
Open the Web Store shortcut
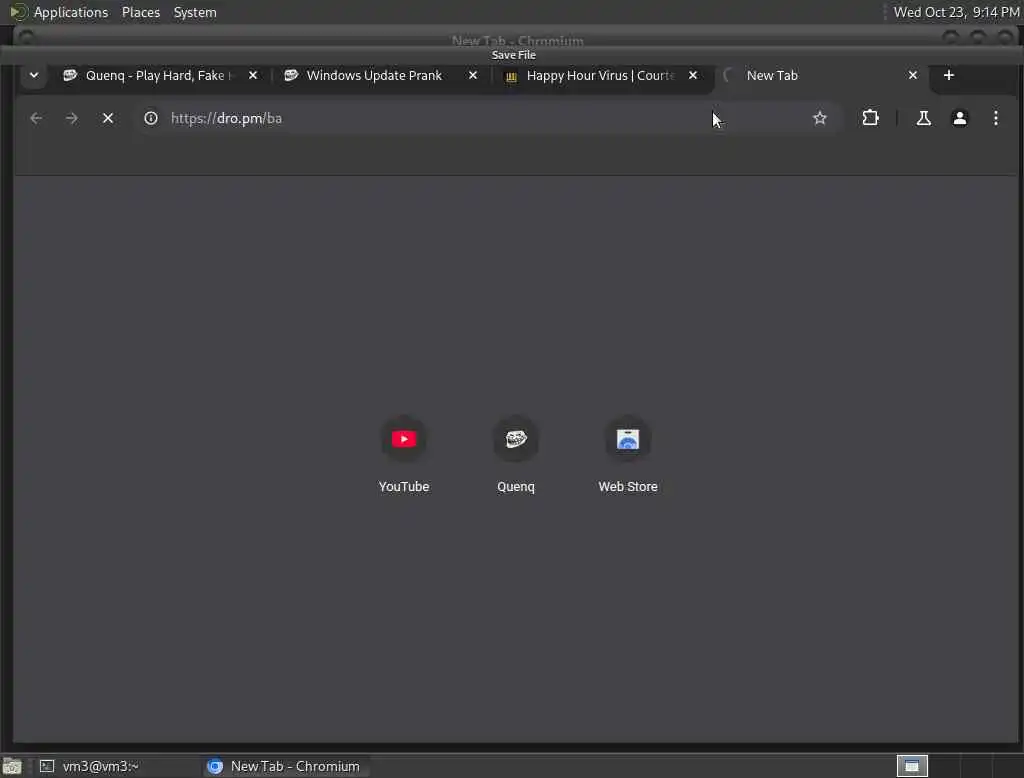click(x=628, y=454)
